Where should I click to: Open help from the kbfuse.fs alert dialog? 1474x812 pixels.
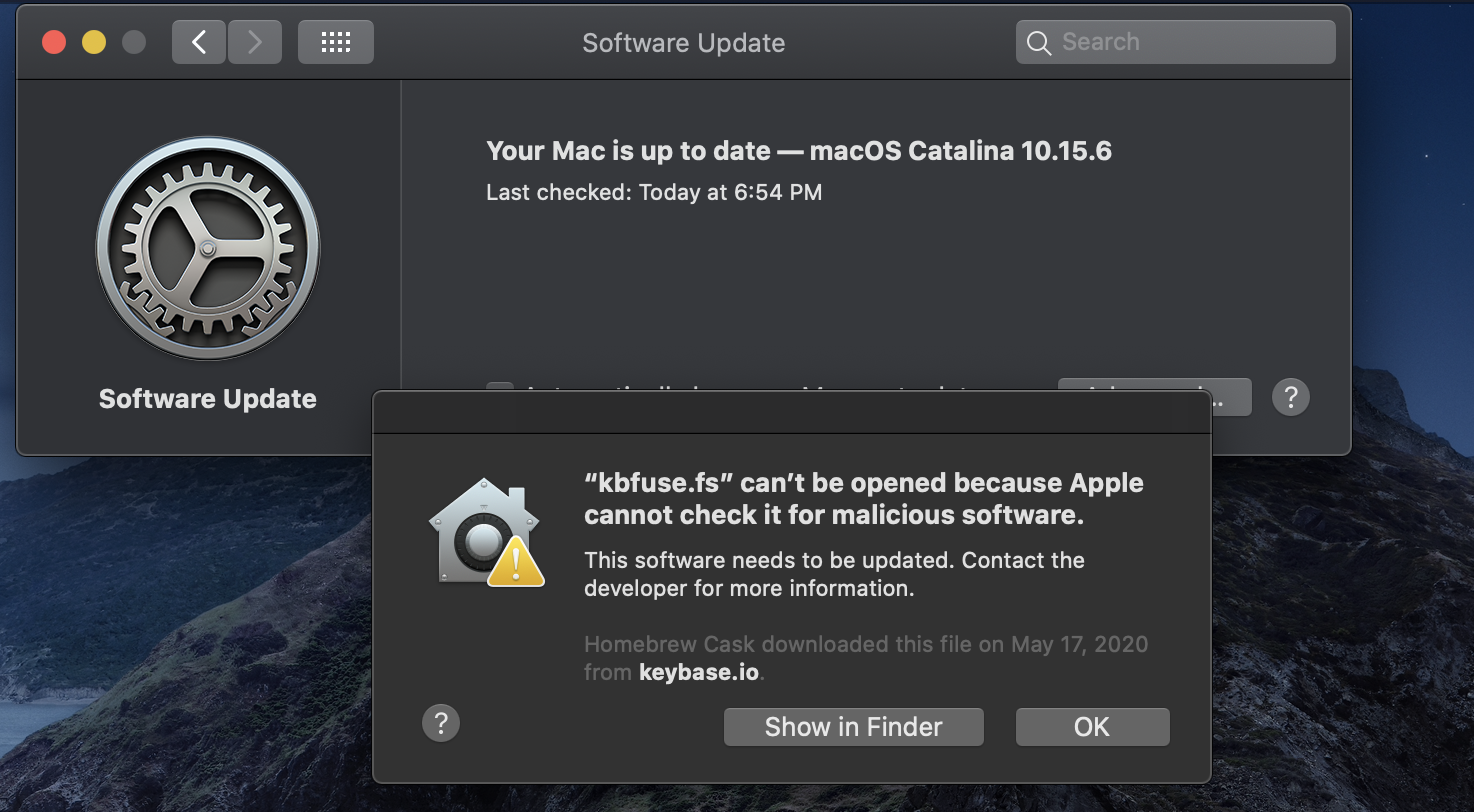click(441, 722)
